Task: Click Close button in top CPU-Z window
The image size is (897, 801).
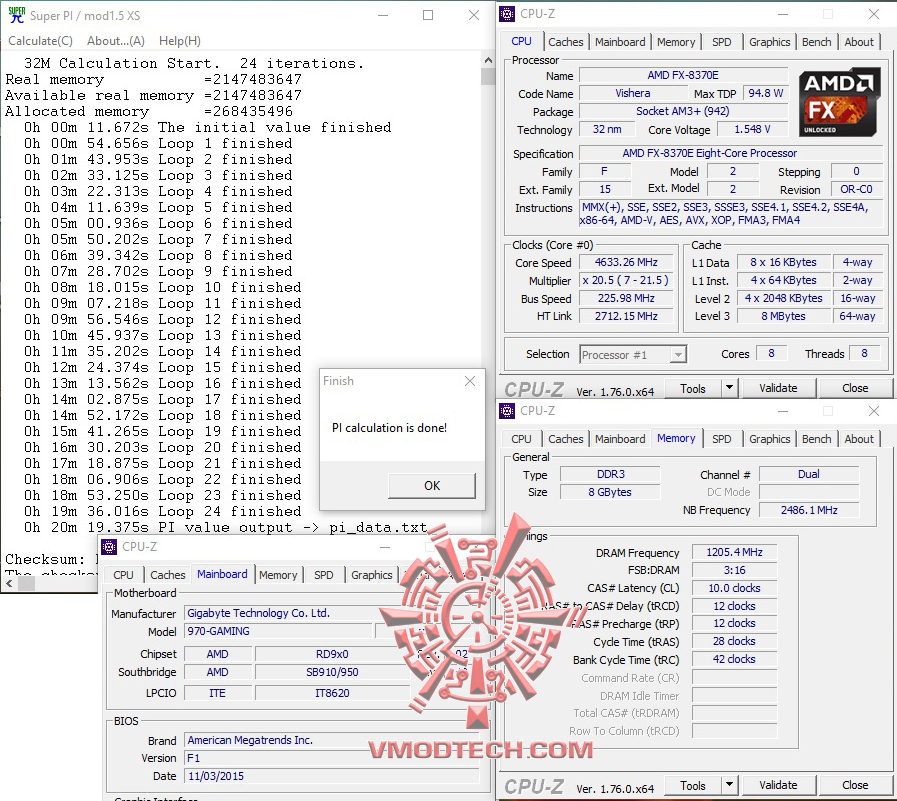Action: point(855,388)
